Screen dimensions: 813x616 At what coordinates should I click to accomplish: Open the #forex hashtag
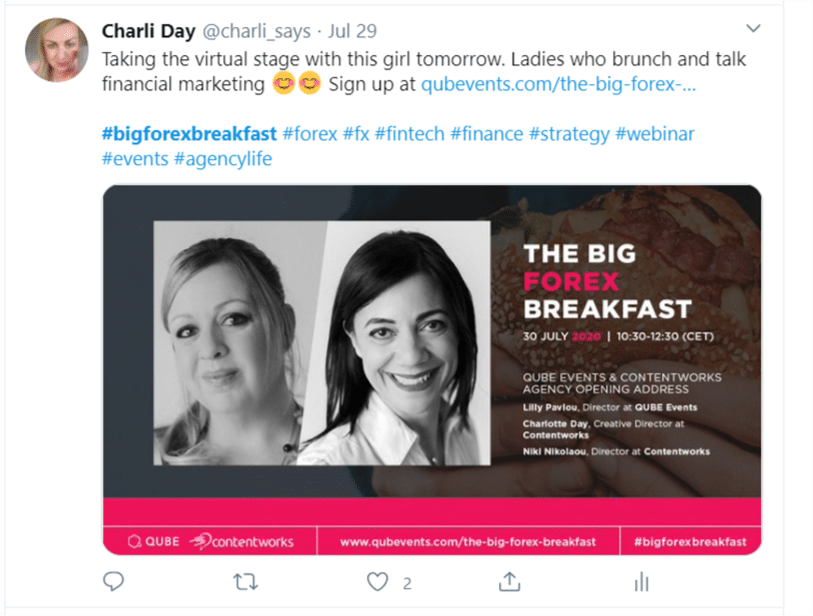tap(310, 134)
